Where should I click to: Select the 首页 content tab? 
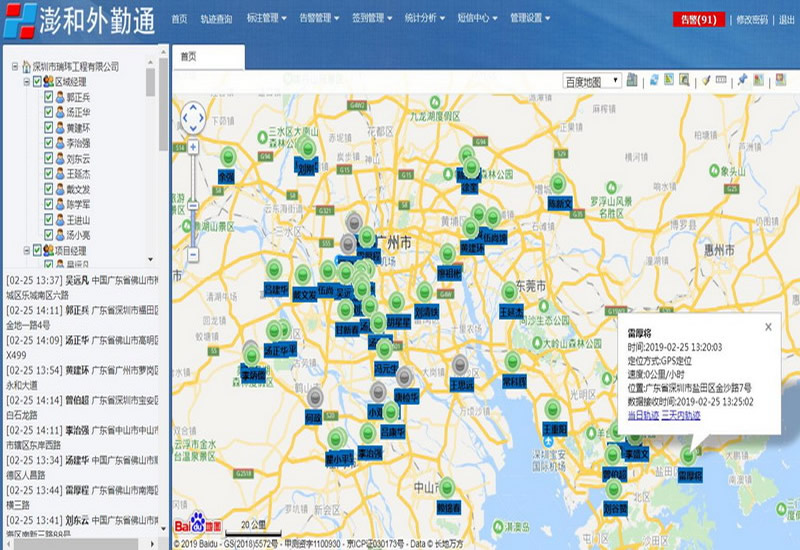coord(208,57)
